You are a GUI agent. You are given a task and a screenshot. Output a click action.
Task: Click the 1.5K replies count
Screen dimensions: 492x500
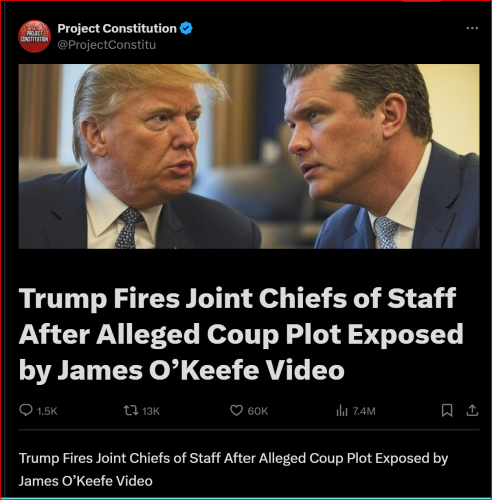click(47, 411)
